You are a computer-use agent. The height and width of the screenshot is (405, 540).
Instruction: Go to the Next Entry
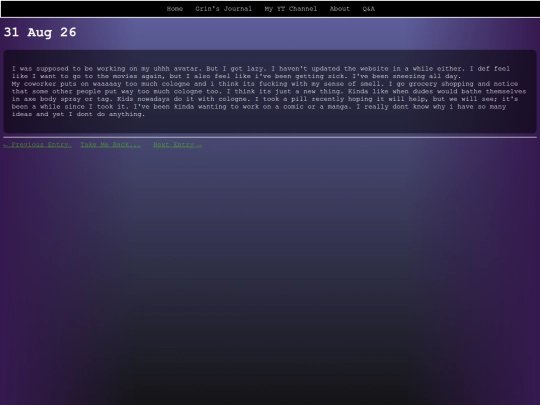pyautogui.click(x=177, y=145)
